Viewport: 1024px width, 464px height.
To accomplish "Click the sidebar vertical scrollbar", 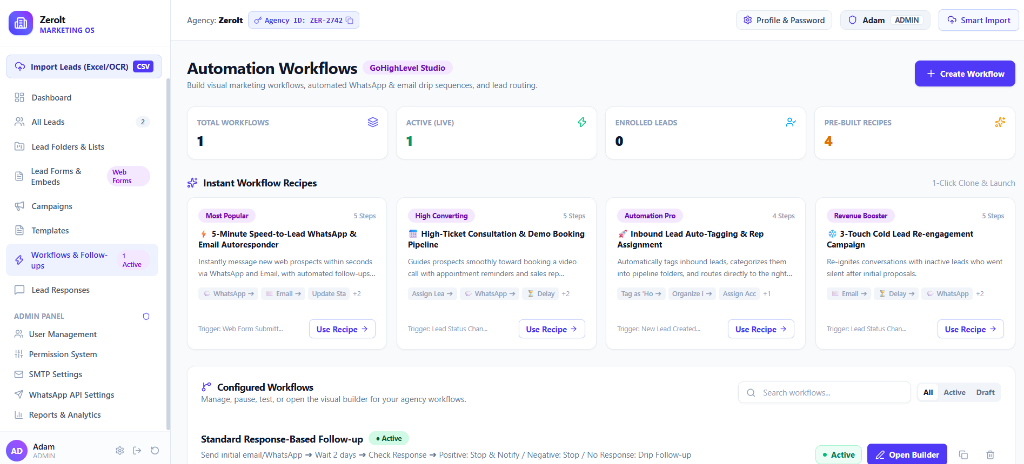I will (168, 255).
